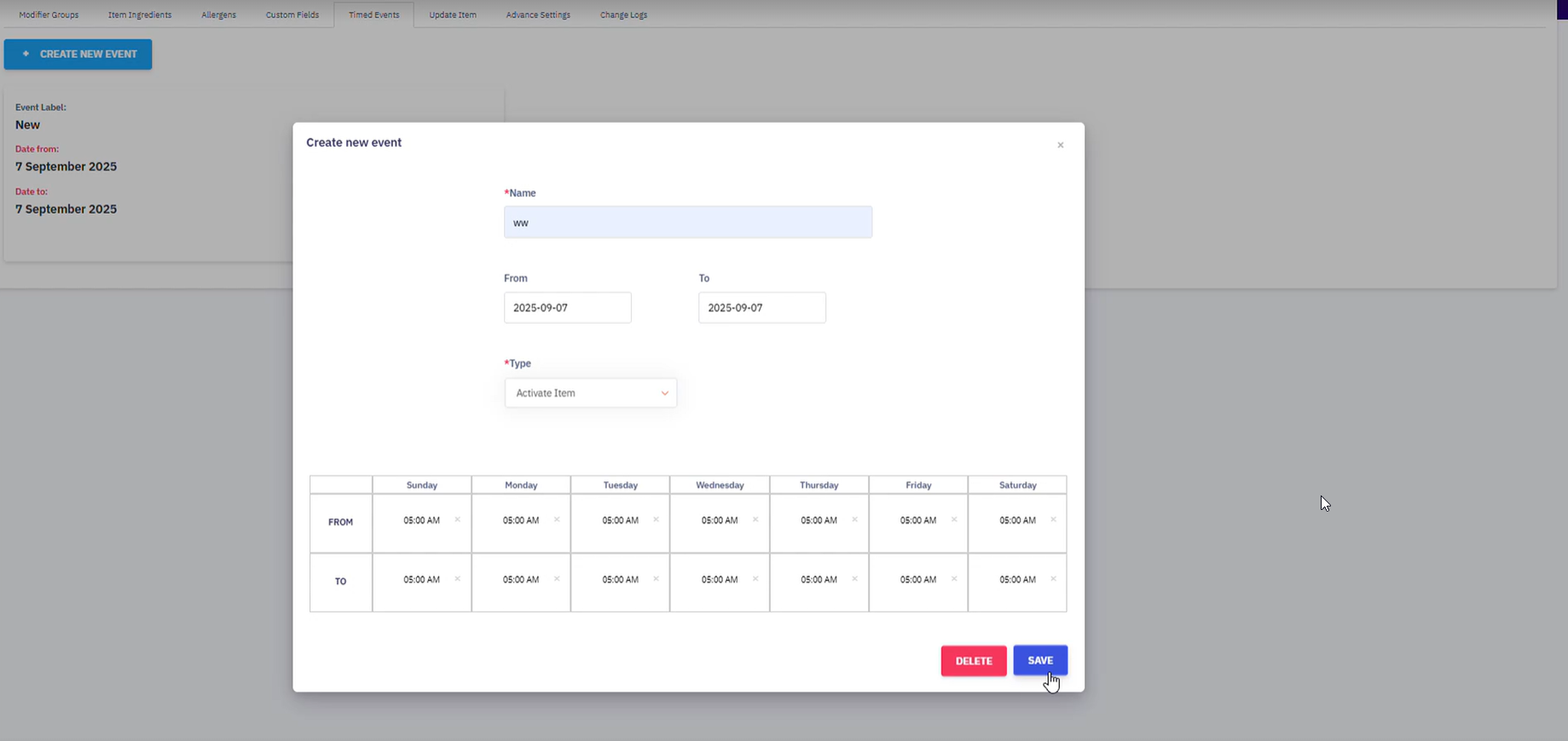Open the From date picker field
Screen dimensions: 1568x741
(567, 308)
